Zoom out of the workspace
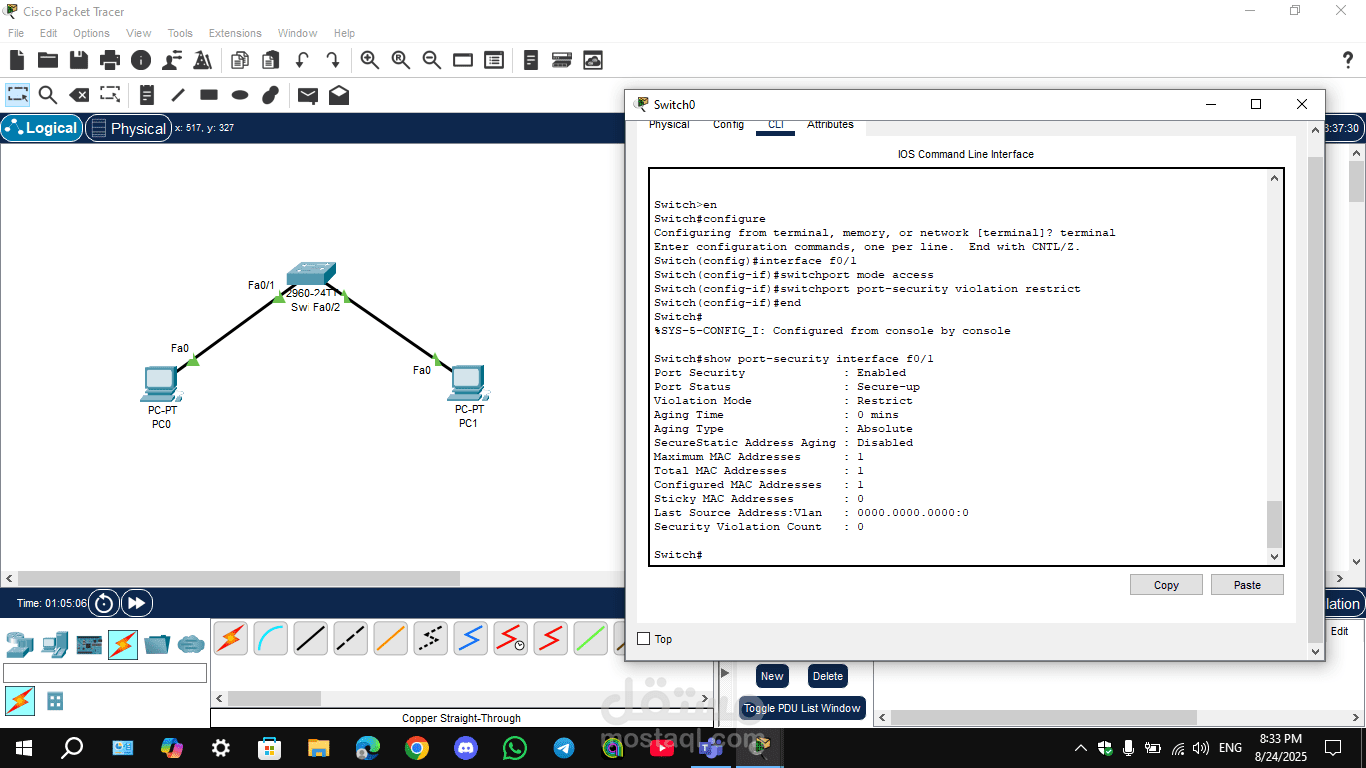1366x768 pixels. 432,60
